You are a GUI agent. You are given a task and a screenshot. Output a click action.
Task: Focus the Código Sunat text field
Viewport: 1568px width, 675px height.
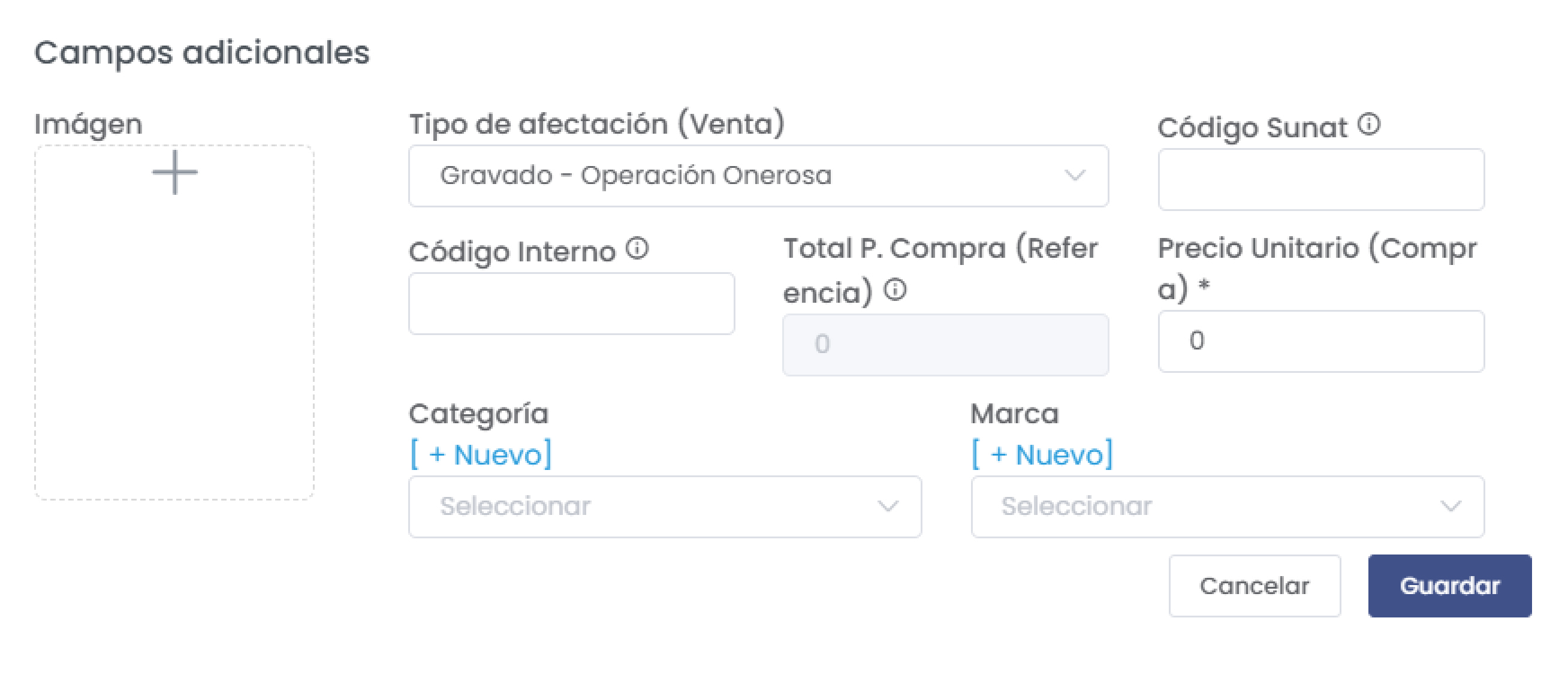(1321, 180)
